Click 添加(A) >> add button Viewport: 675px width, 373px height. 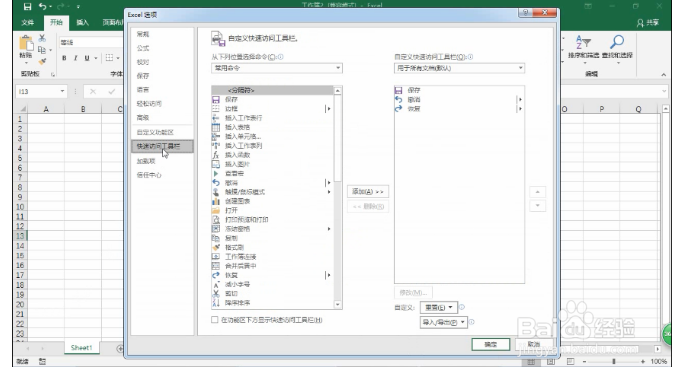coord(368,192)
